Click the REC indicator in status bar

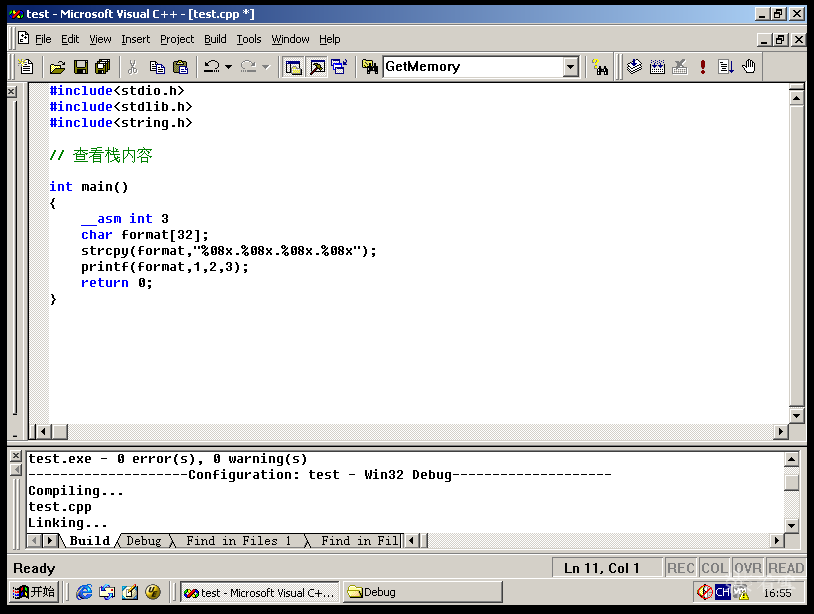click(681, 568)
